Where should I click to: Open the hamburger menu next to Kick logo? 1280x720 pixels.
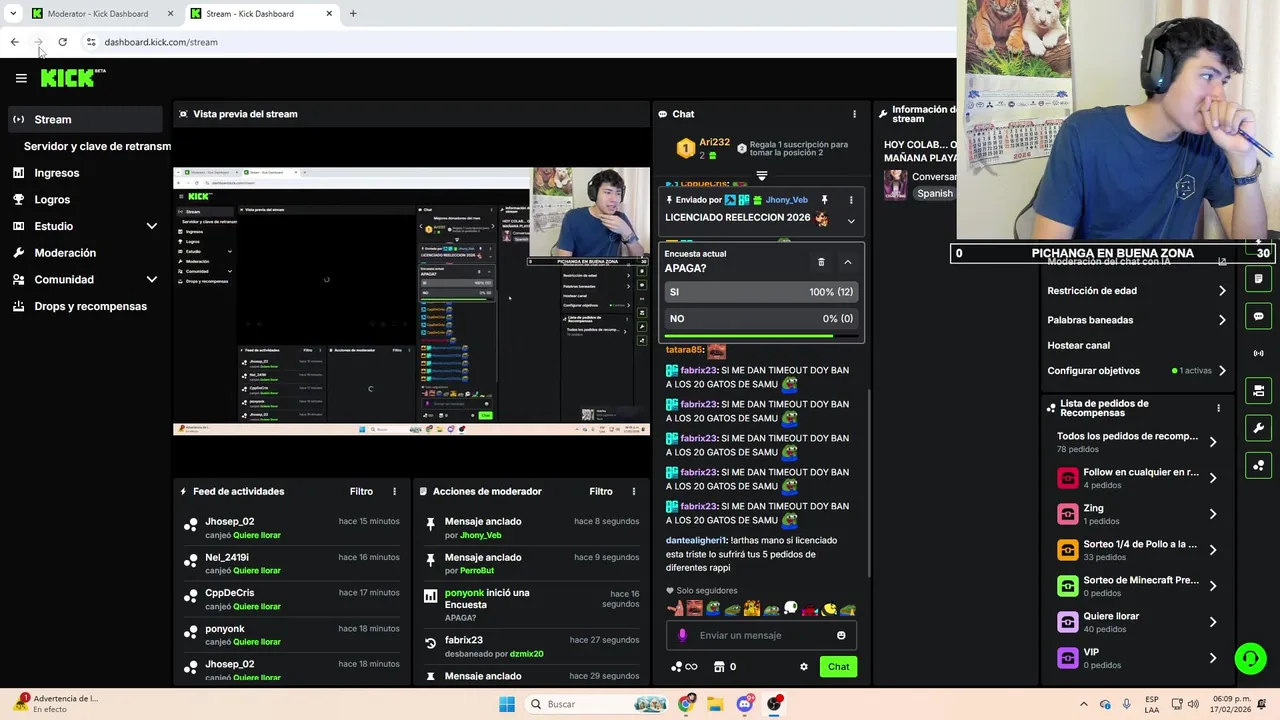21,78
